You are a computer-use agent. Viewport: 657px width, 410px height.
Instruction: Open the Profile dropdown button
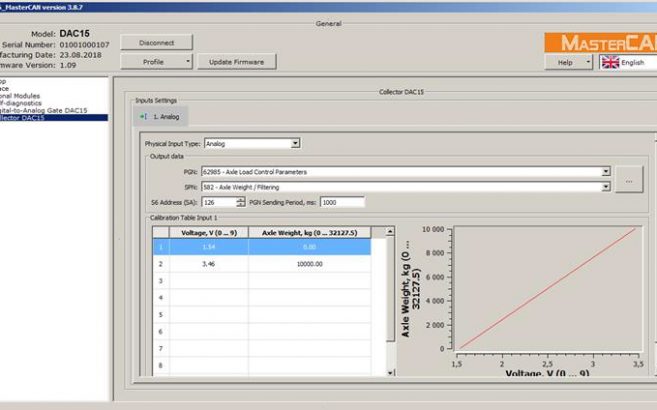156,62
